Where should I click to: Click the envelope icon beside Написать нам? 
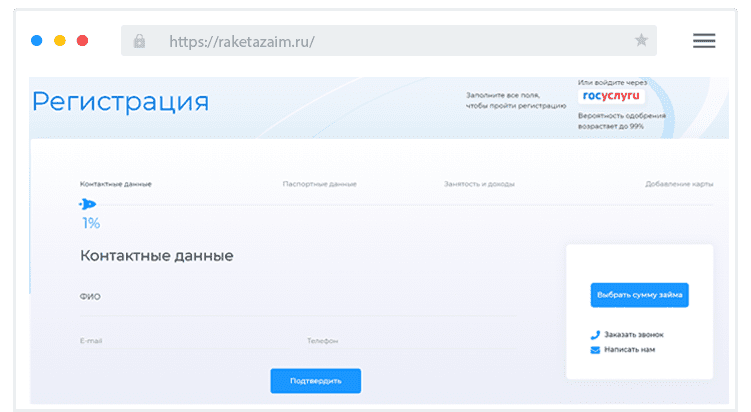(x=595, y=350)
